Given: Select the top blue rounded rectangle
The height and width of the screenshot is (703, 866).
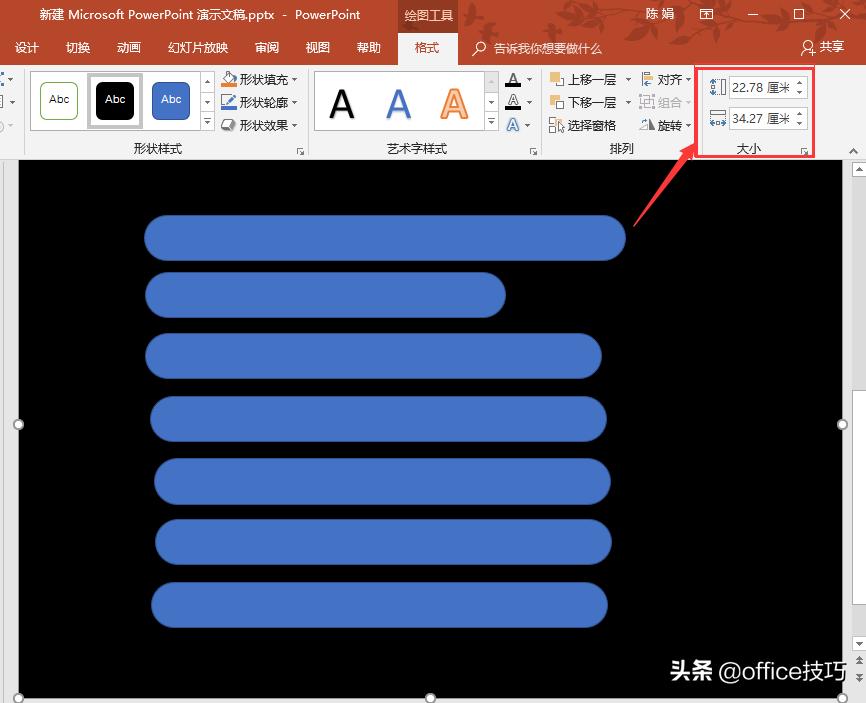Looking at the screenshot, I should (x=384, y=238).
